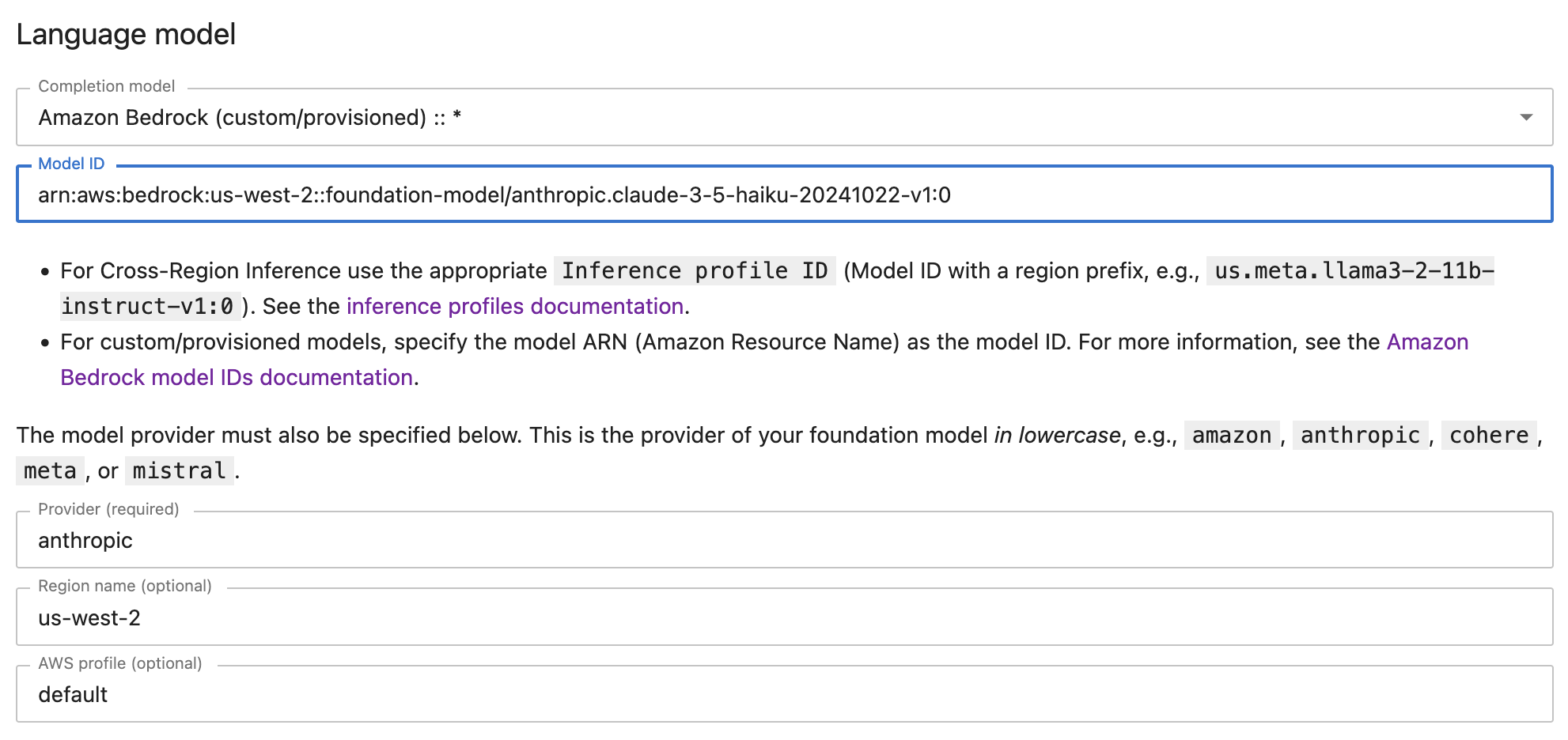
Task: Click the 'cohere' provider code example
Action: point(1489,435)
